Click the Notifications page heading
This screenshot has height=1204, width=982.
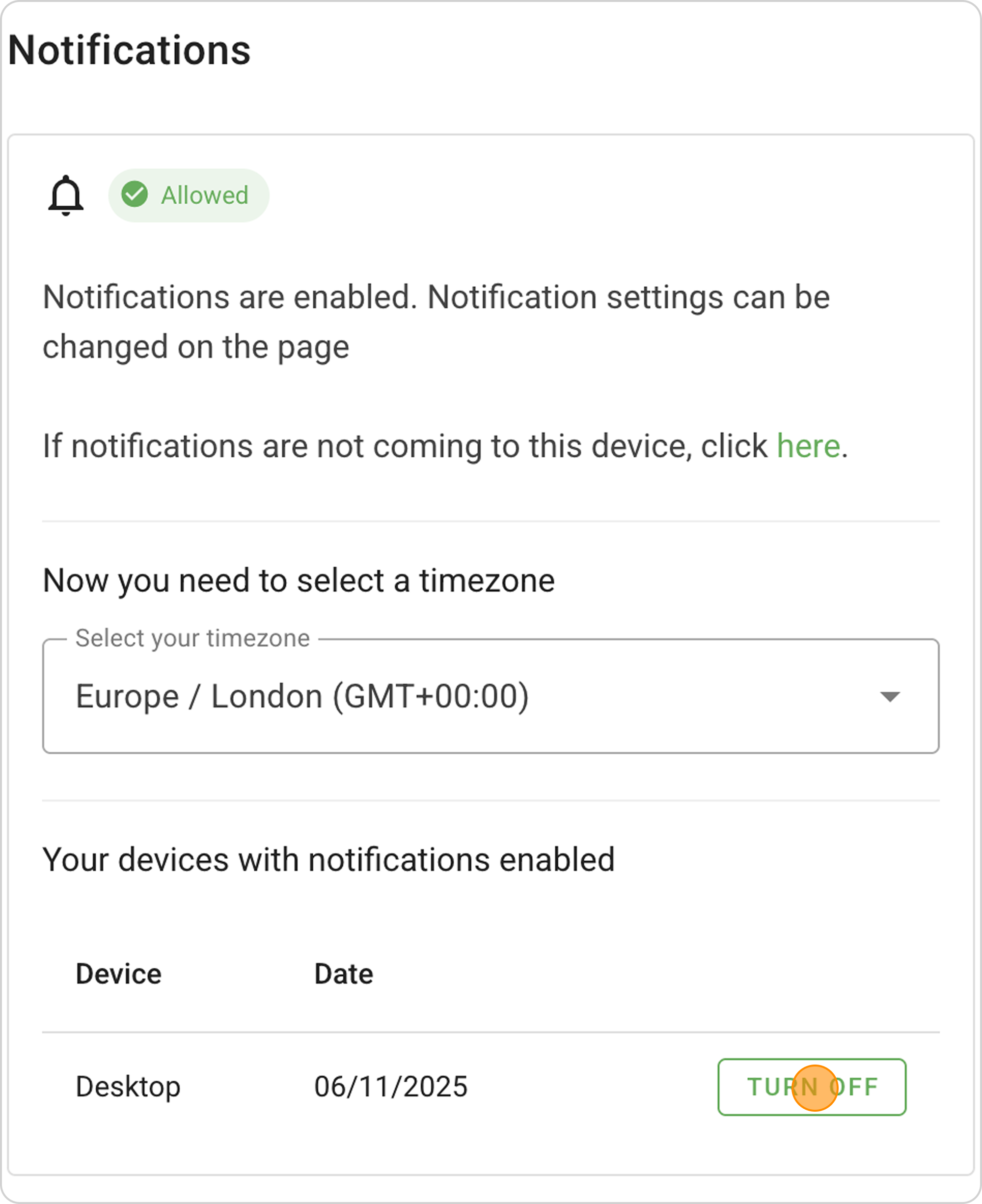point(129,50)
